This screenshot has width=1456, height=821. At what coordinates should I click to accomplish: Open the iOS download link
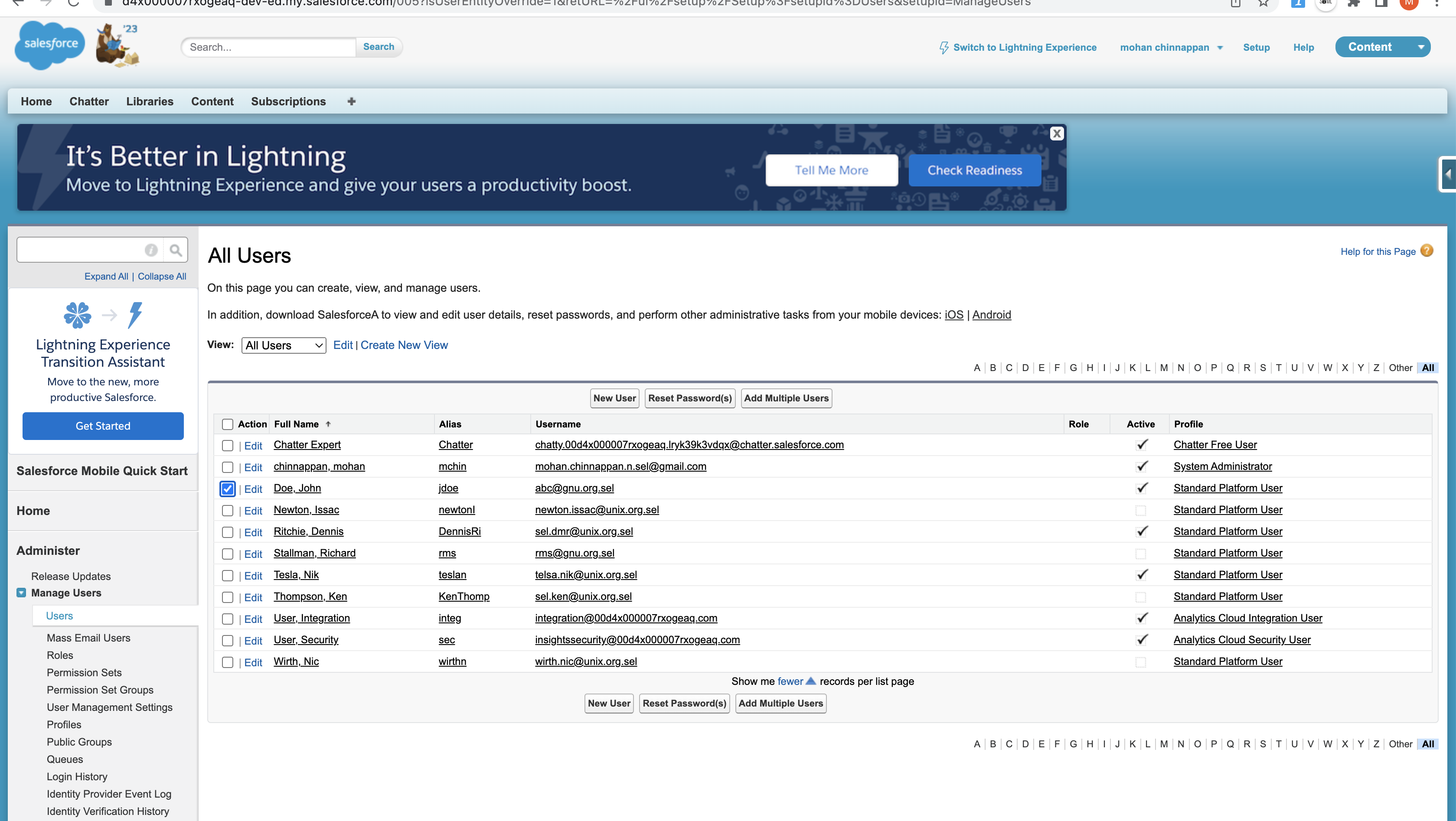click(x=954, y=315)
